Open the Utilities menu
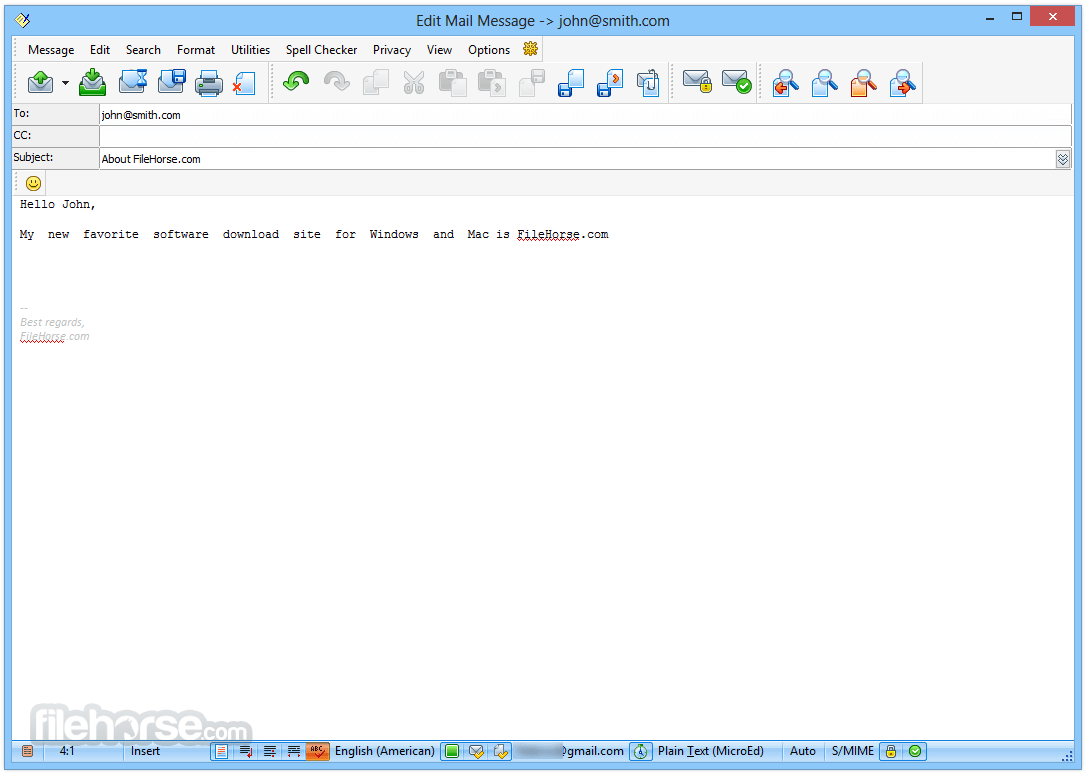This screenshot has width=1087, height=776. 250,50
